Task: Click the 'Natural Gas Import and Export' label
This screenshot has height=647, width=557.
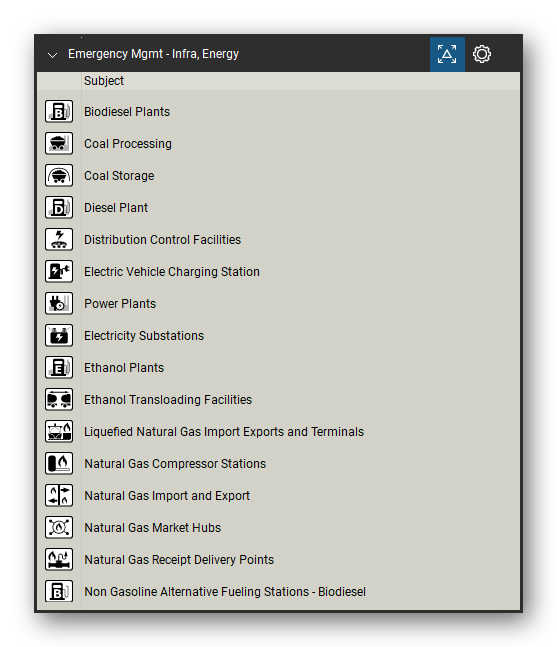Action: click(x=167, y=496)
